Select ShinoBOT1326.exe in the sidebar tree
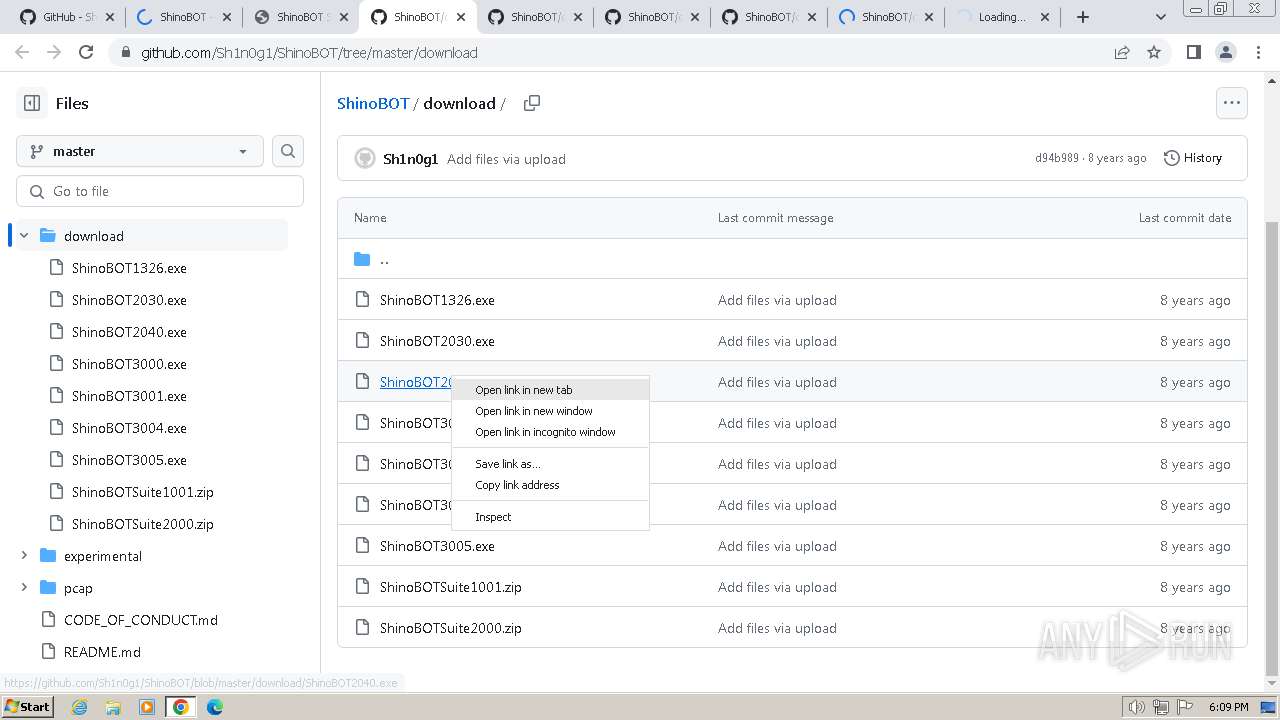1280x720 pixels. point(129,268)
